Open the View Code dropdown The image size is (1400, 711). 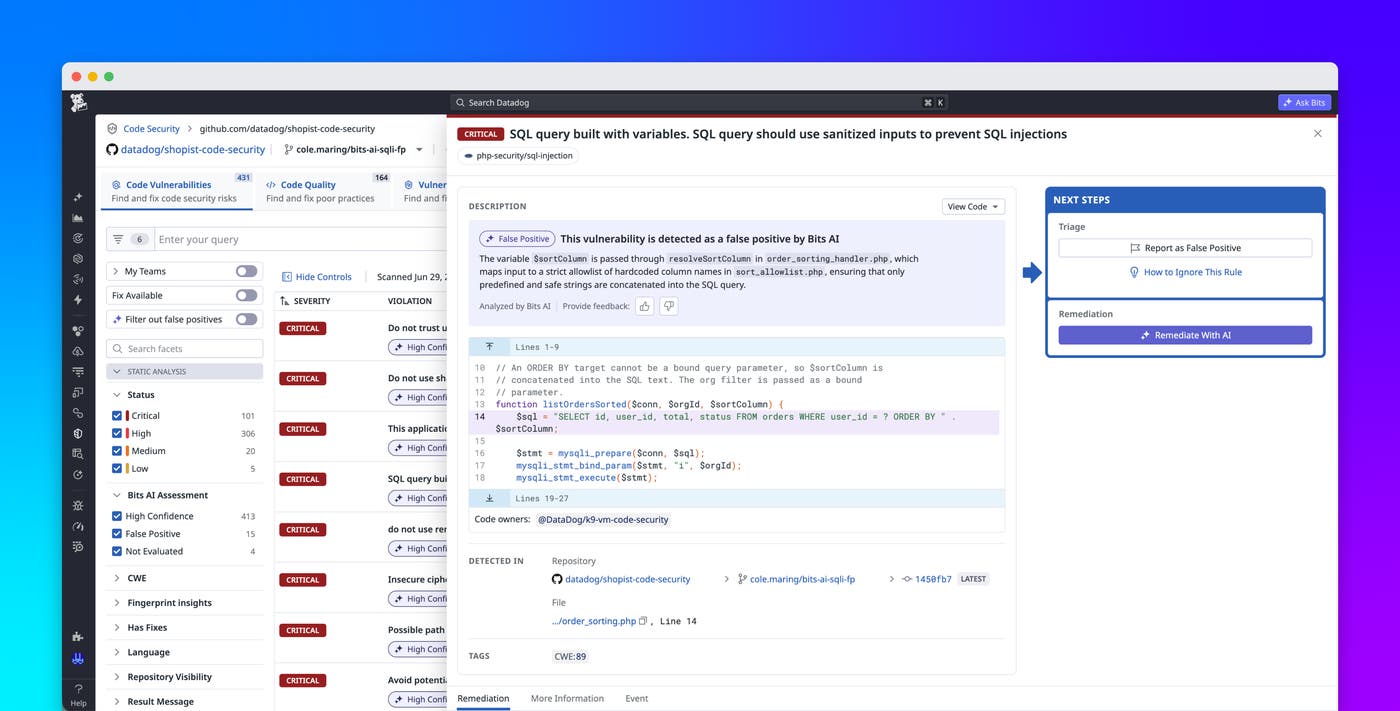click(x=973, y=206)
